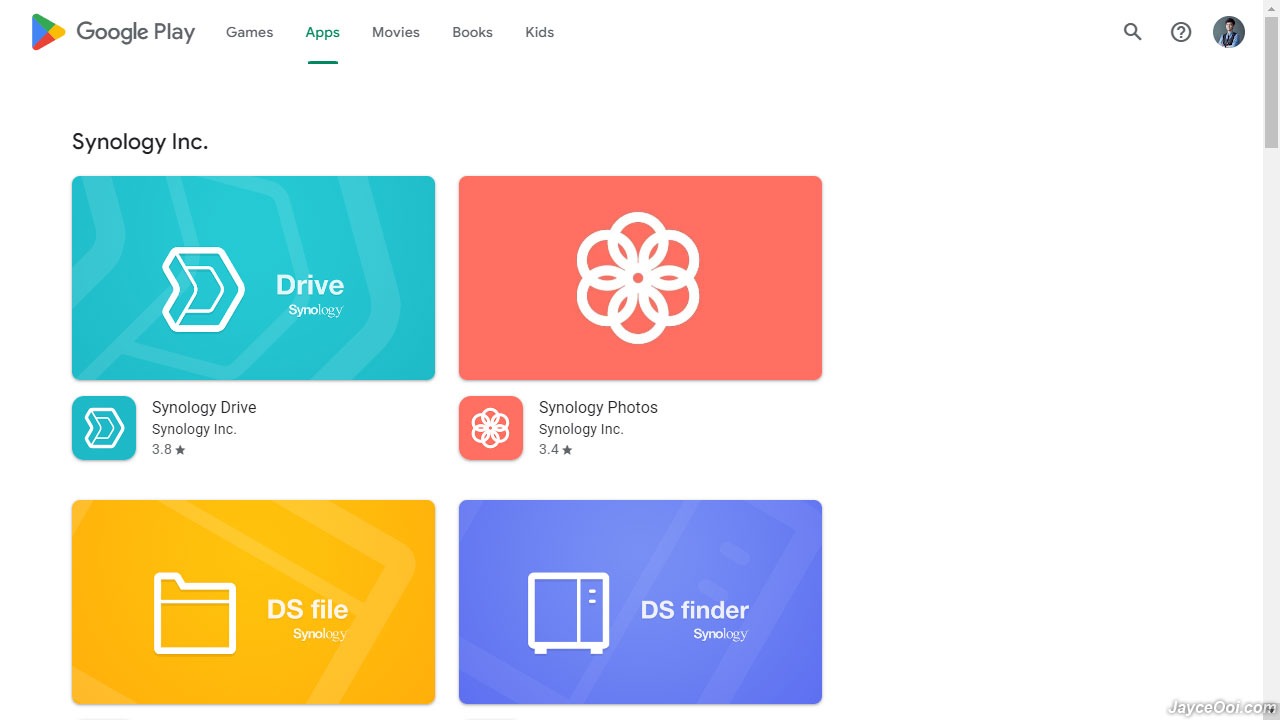
Task: Click the 3.4 star rating of Synology Photos
Action: (556, 450)
